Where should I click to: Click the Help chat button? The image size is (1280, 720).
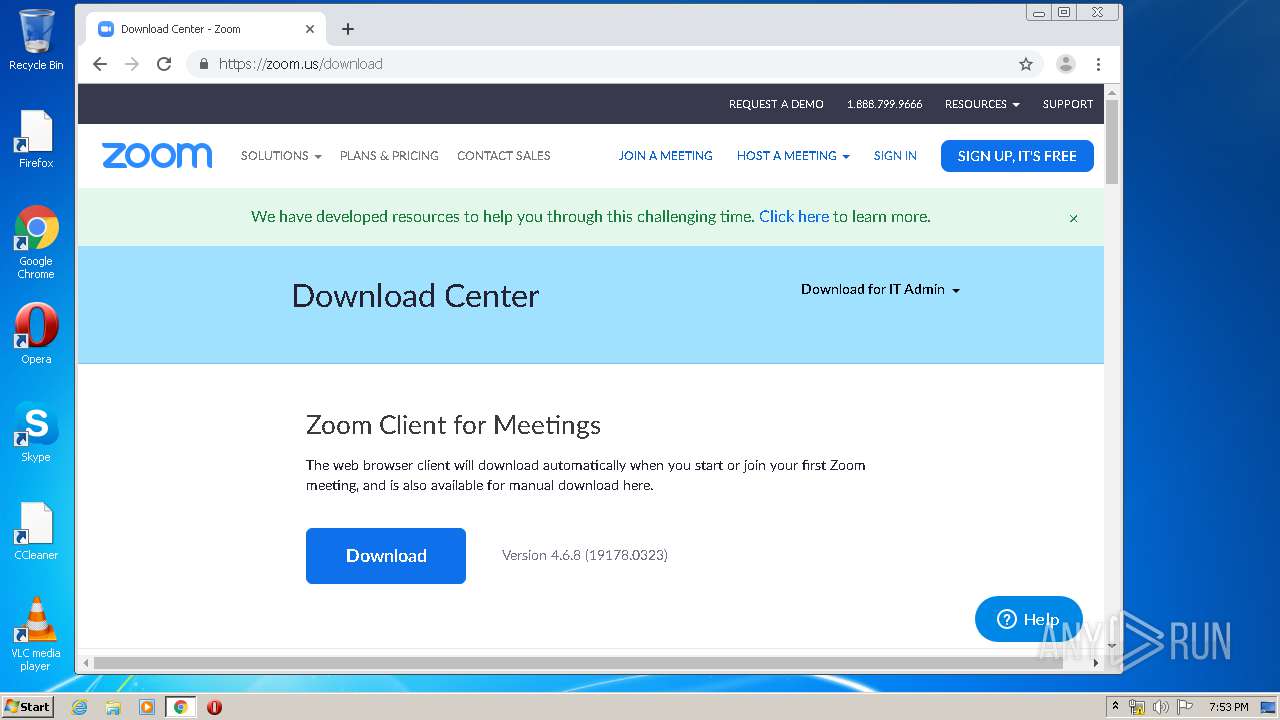click(x=1029, y=619)
